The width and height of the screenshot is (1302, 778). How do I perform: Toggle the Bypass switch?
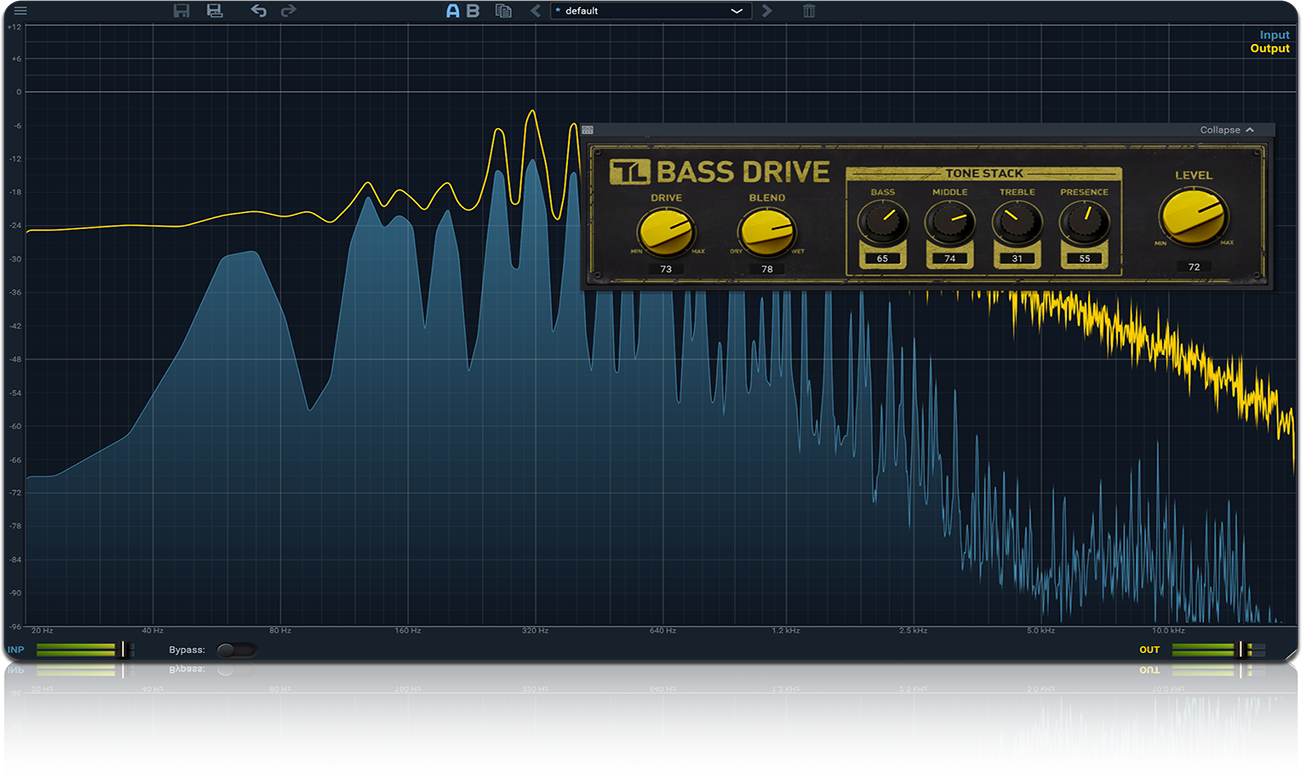tap(236, 650)
